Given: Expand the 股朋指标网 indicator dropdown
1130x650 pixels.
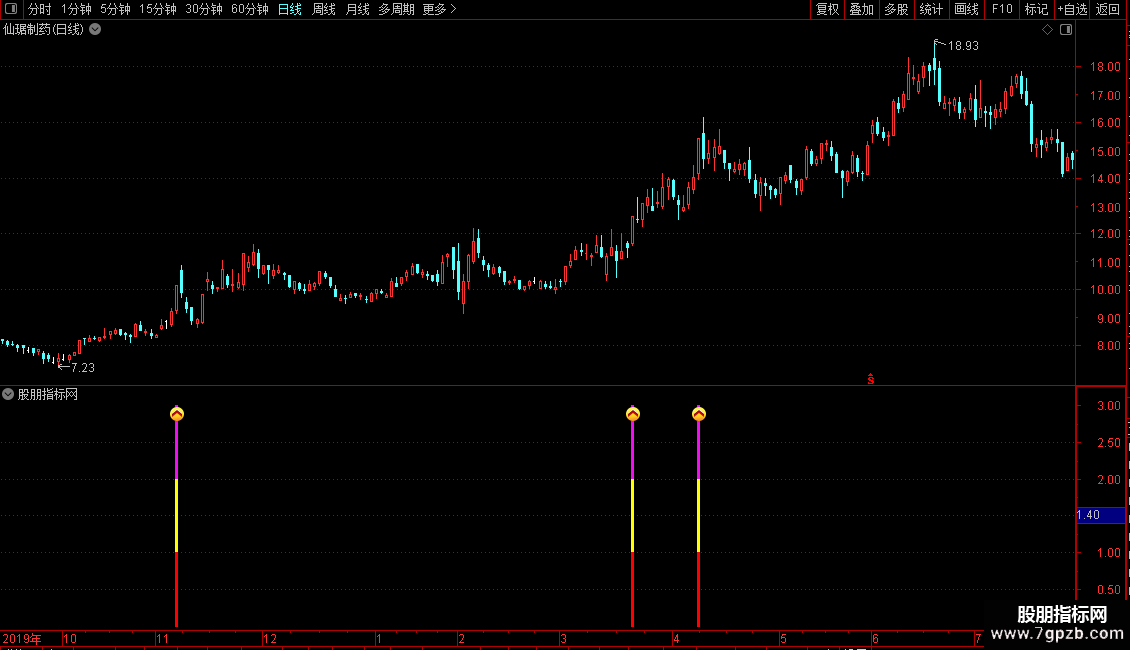Looking at the screenshot, I should pos(8,394).
